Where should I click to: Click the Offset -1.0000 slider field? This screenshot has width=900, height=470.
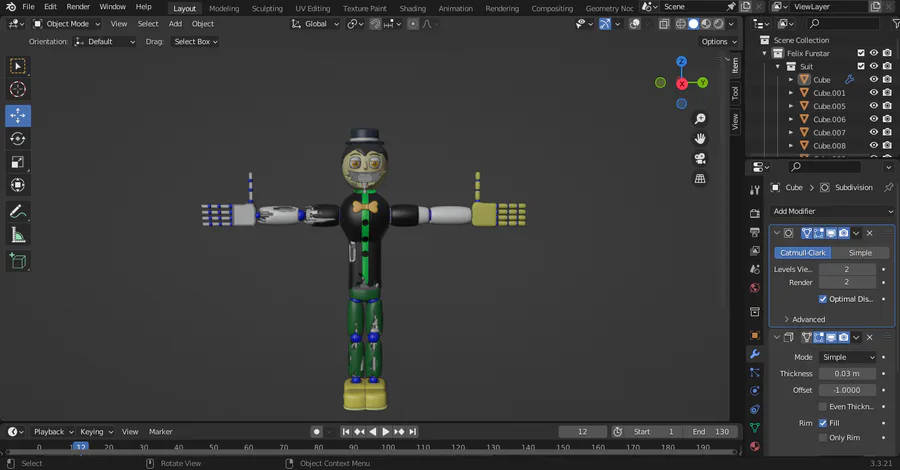click(x=847, y=390)
